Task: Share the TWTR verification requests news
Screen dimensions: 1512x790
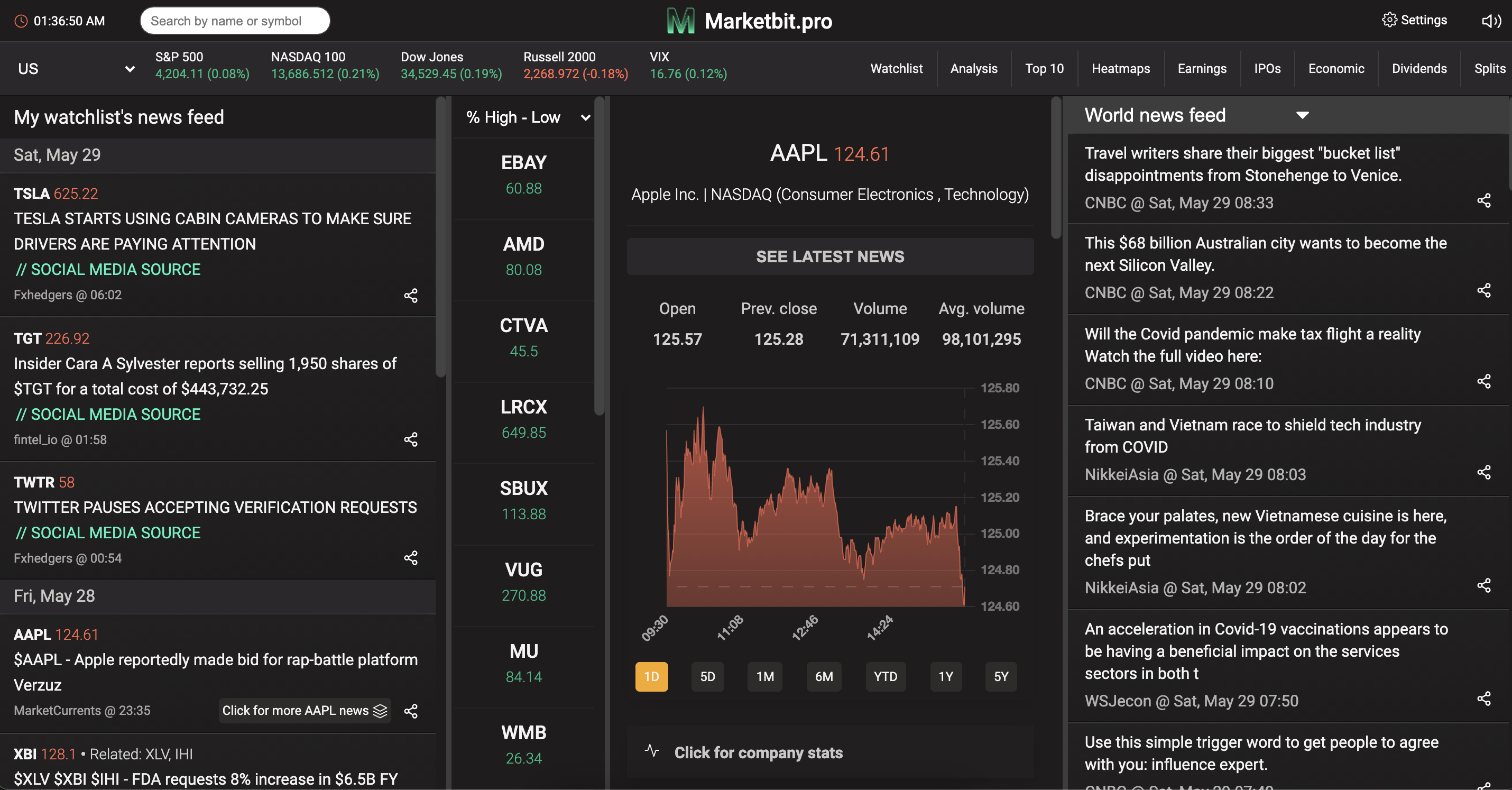Action: (411, 558)
